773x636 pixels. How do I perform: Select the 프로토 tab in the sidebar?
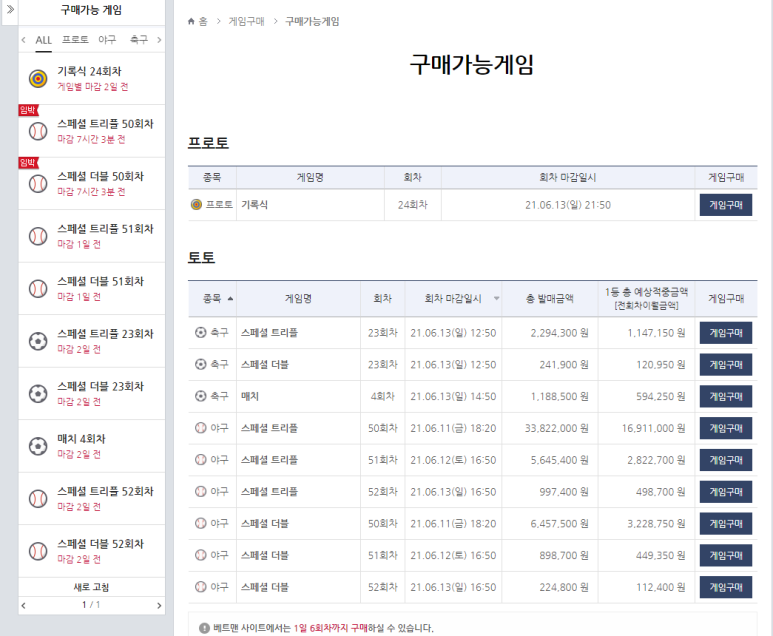[x=75, y=39]
